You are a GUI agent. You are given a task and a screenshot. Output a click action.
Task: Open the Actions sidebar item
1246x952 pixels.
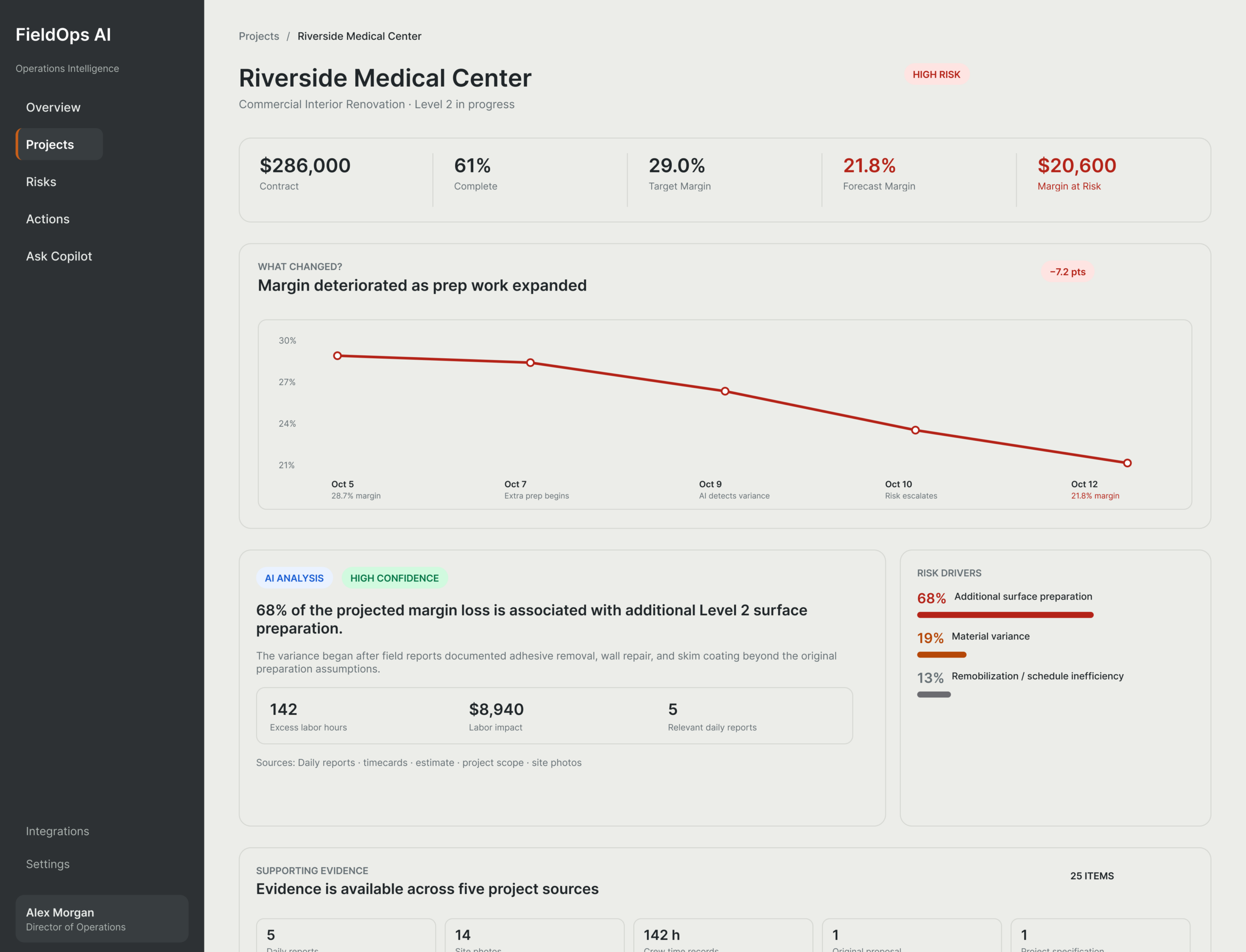click(48, 219)
